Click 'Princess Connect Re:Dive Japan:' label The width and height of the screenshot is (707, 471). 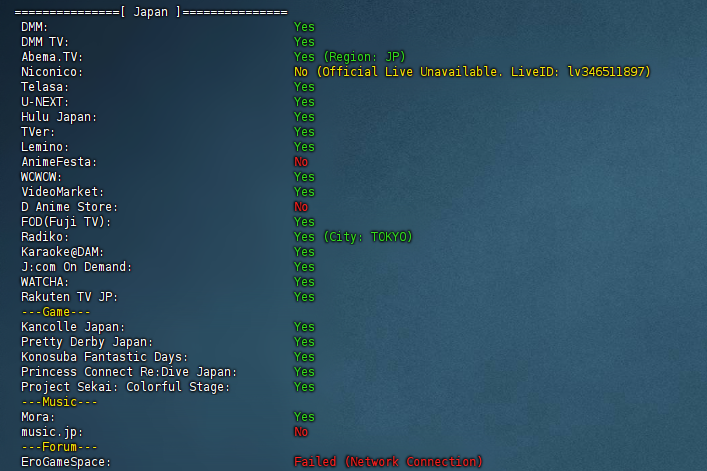129,372
